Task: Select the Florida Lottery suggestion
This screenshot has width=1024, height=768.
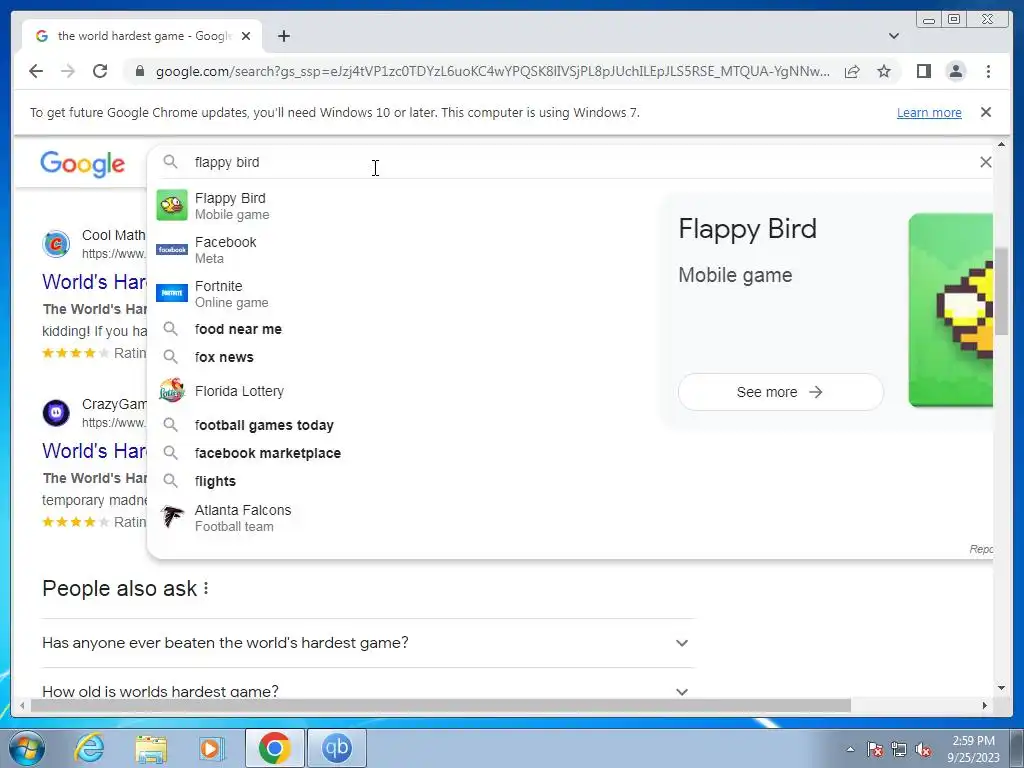Action: tap(405, 391)
